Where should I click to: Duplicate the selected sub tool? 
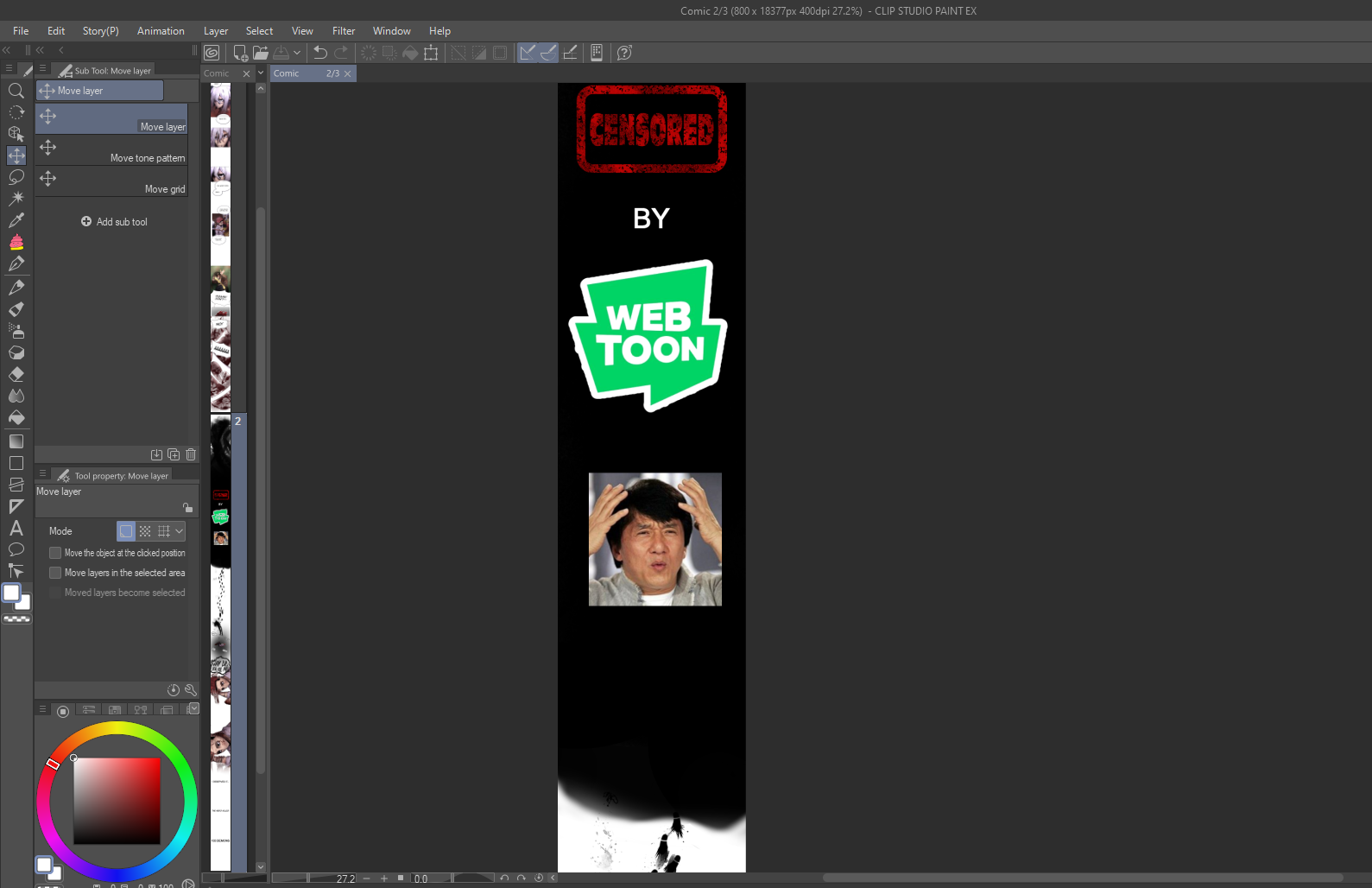(174, 454)
